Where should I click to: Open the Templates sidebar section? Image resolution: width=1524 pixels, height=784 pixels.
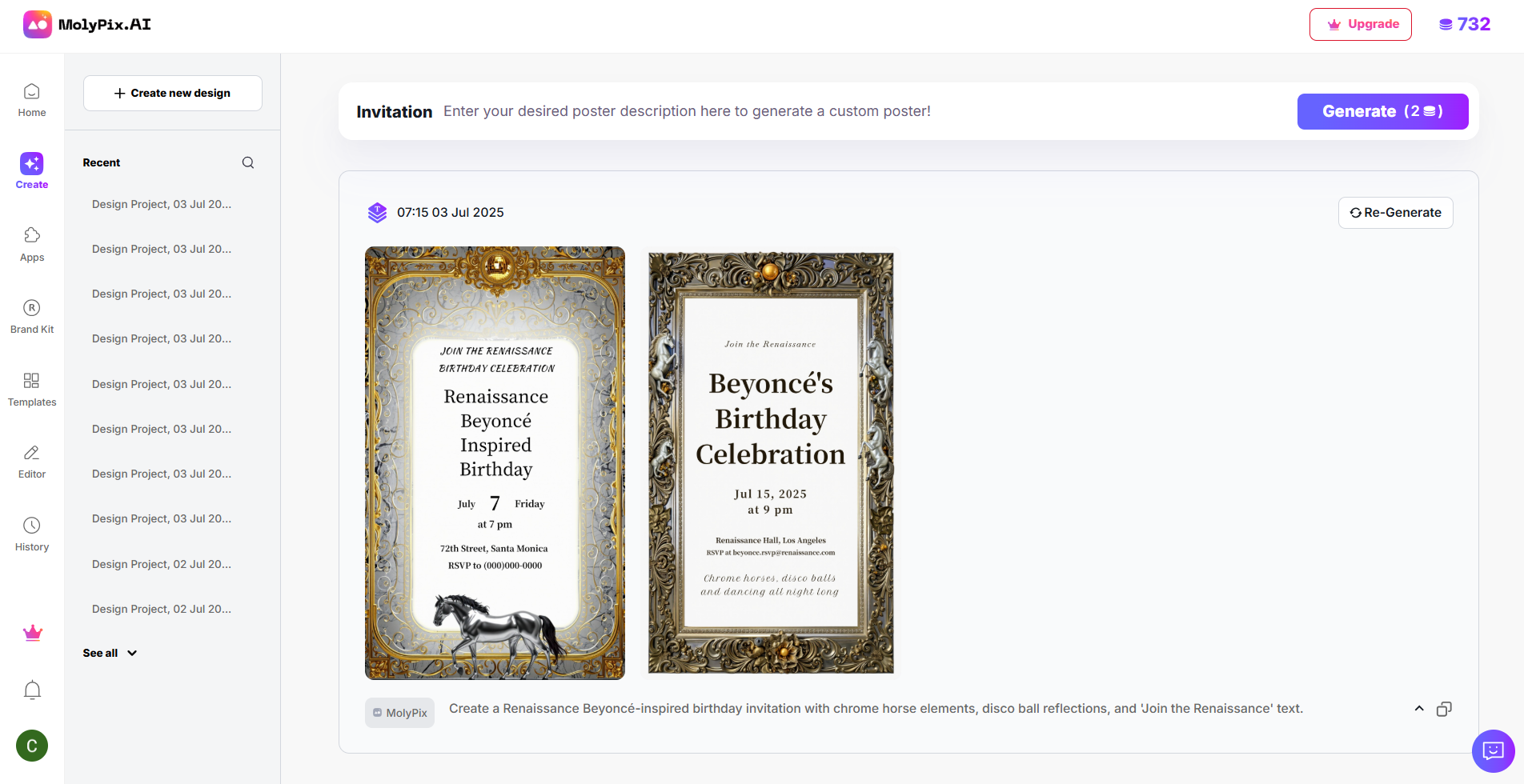pos(32,390)
